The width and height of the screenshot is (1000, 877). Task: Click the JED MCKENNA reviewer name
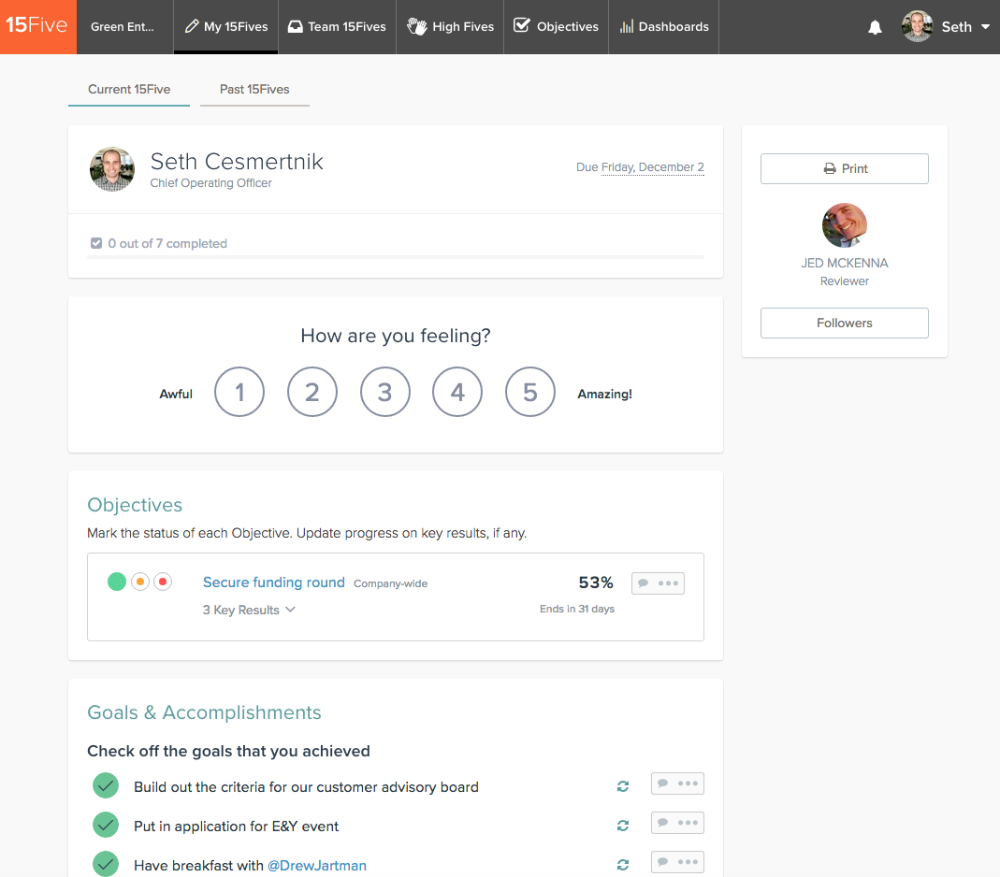pyautogui.click(x=844, y=263)
